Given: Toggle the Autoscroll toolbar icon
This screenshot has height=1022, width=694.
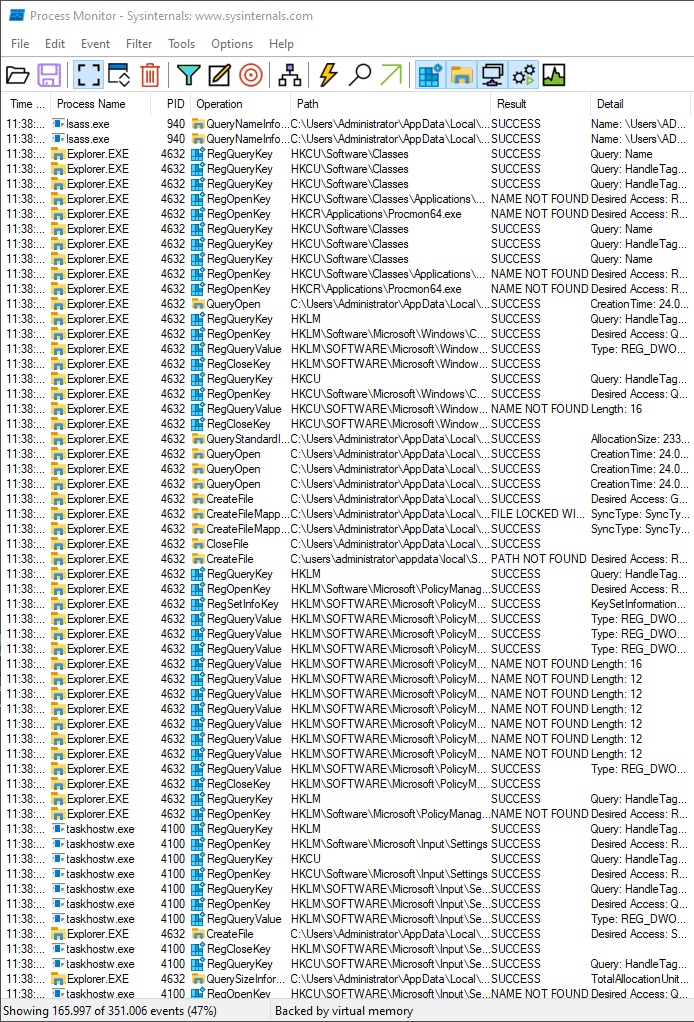Looking at the screenshot, I should pyautogui.click(x=119, y=75).
